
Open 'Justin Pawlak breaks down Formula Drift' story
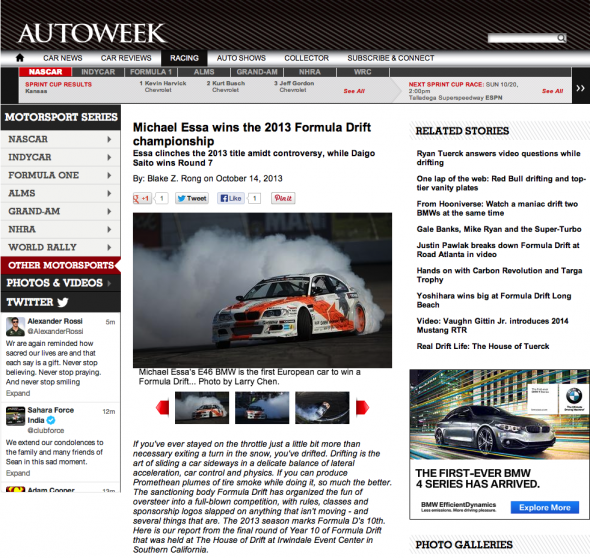[498, 250]
